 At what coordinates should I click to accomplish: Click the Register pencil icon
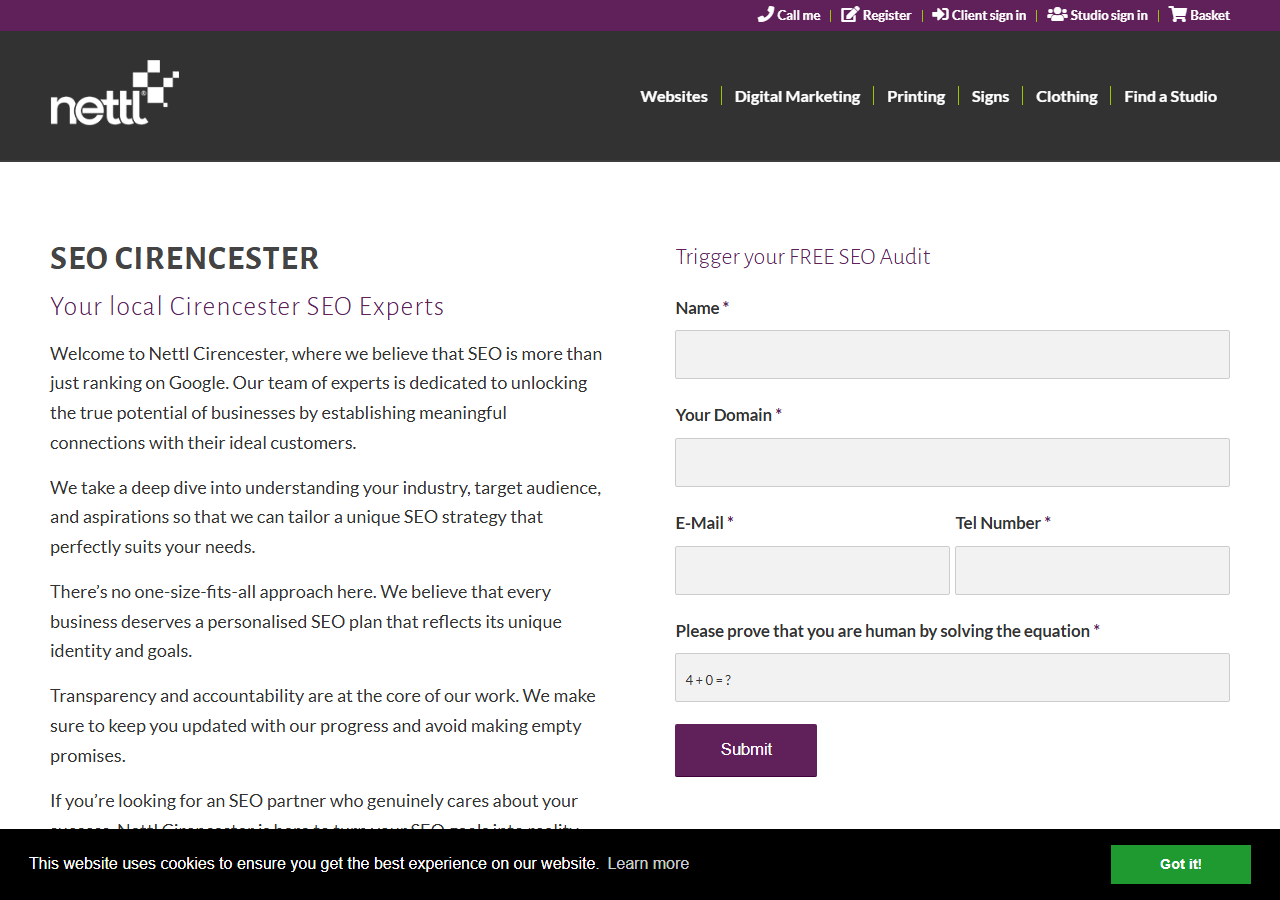[x=850, y=15]
